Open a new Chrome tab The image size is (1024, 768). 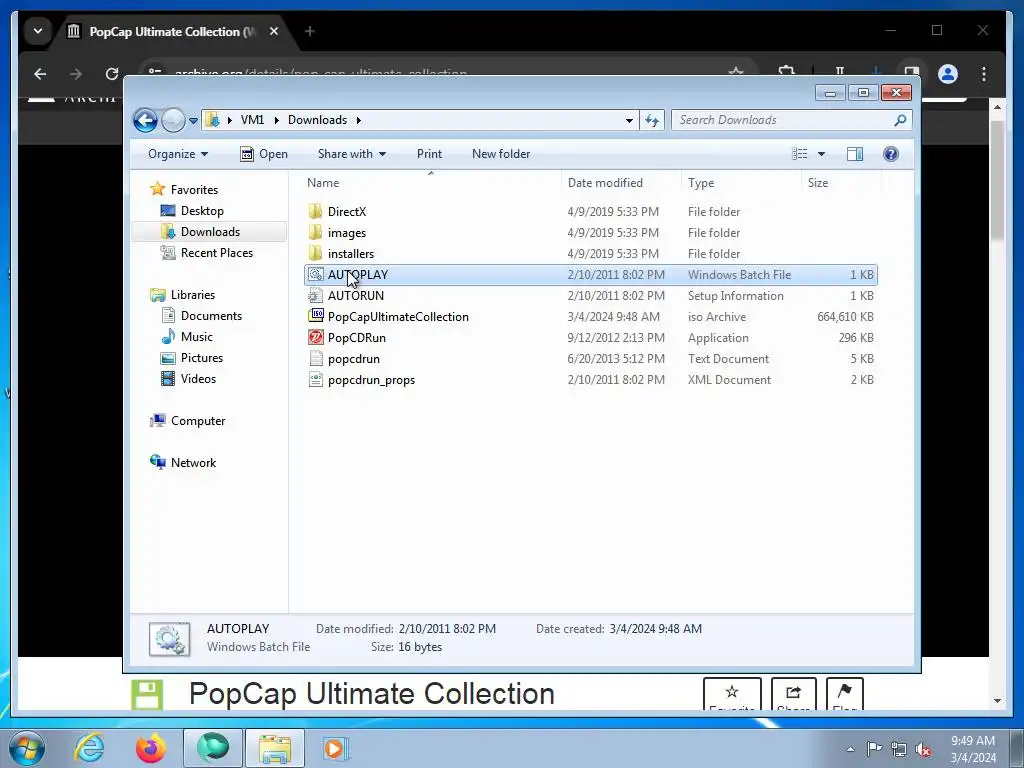tap(310, 31)
